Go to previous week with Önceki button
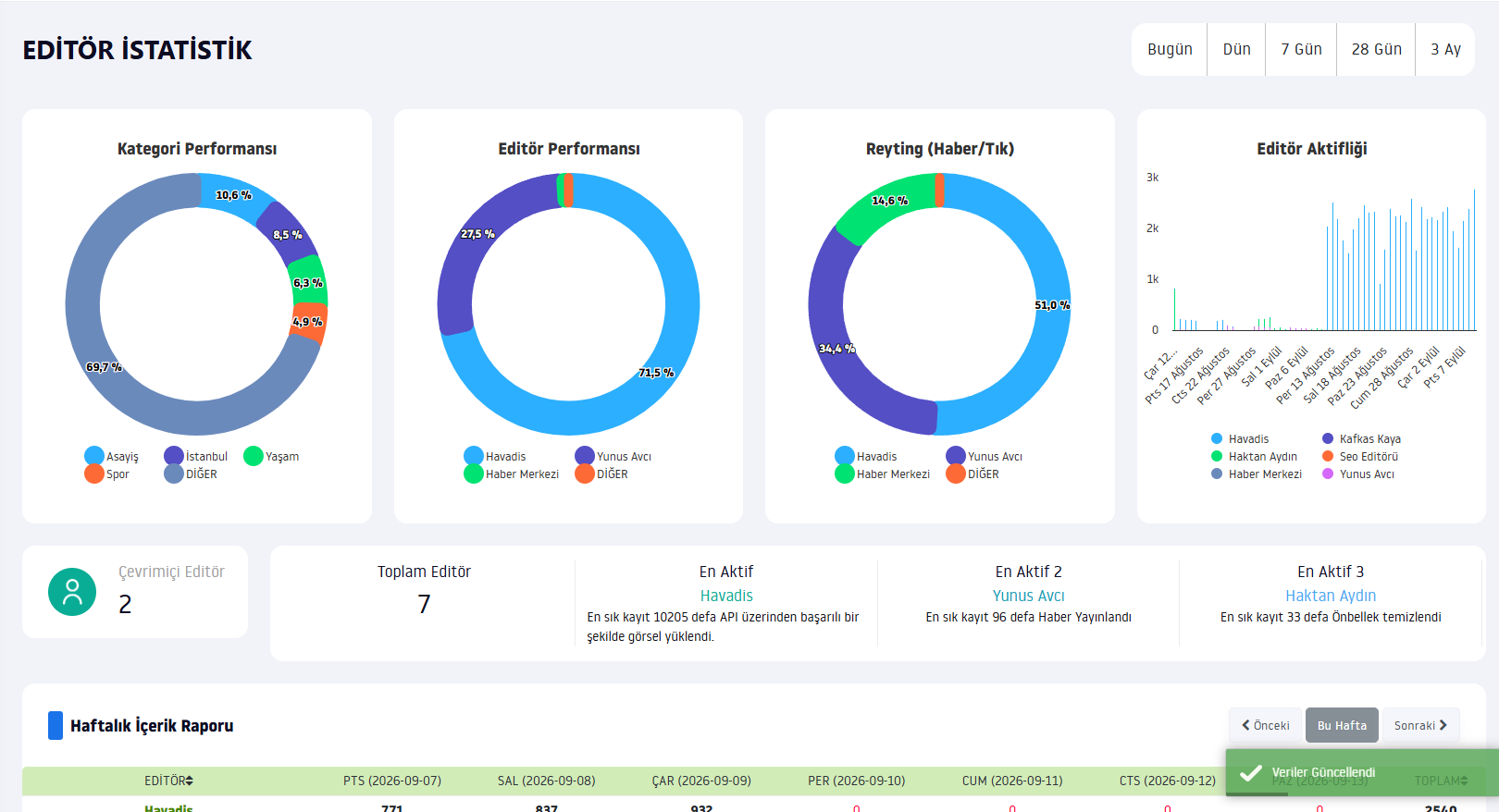This screenshot has width=1499, height=812. tap(1265, 725)
